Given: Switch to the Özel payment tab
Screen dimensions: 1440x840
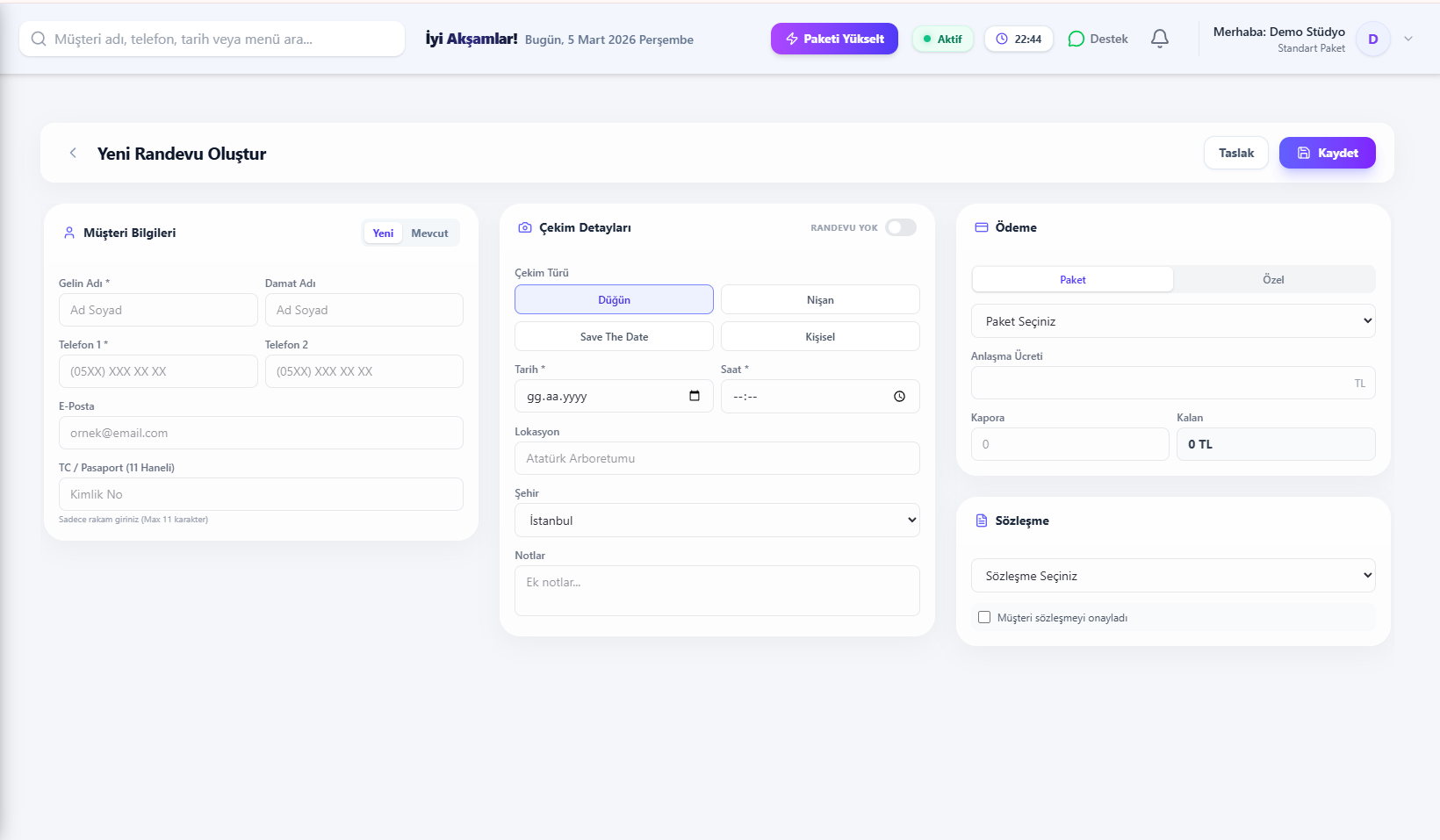Looking at the screenshot, I should (1273, 279).
